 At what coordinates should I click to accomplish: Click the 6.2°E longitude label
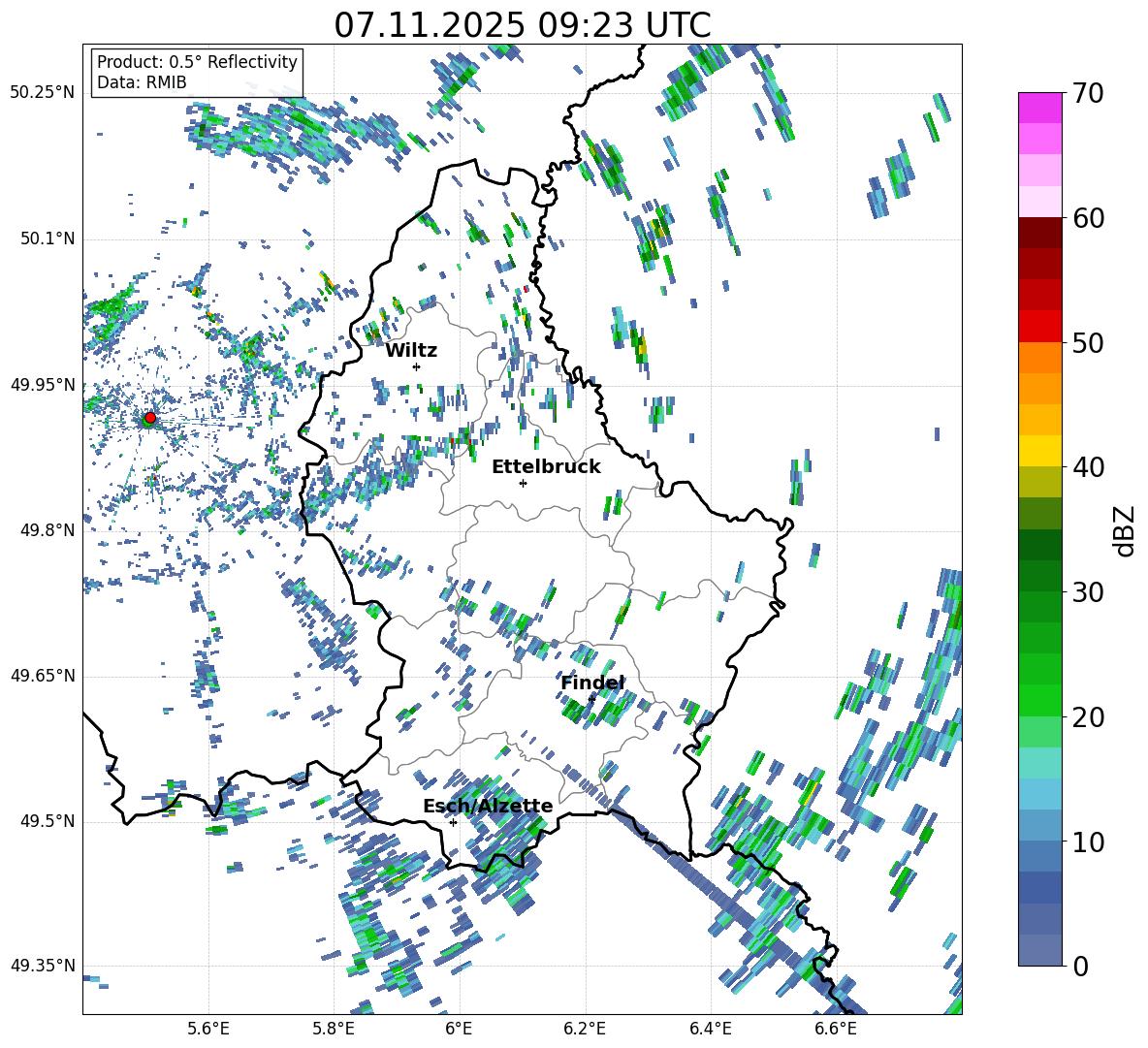[x=585, y=1029]
